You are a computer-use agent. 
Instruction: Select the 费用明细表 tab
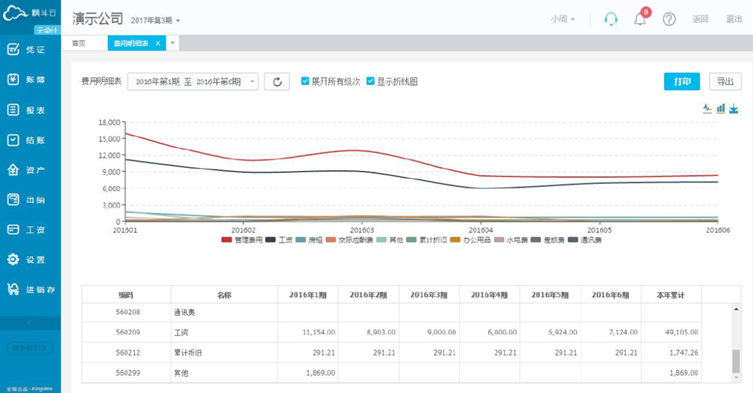[131, 43]
